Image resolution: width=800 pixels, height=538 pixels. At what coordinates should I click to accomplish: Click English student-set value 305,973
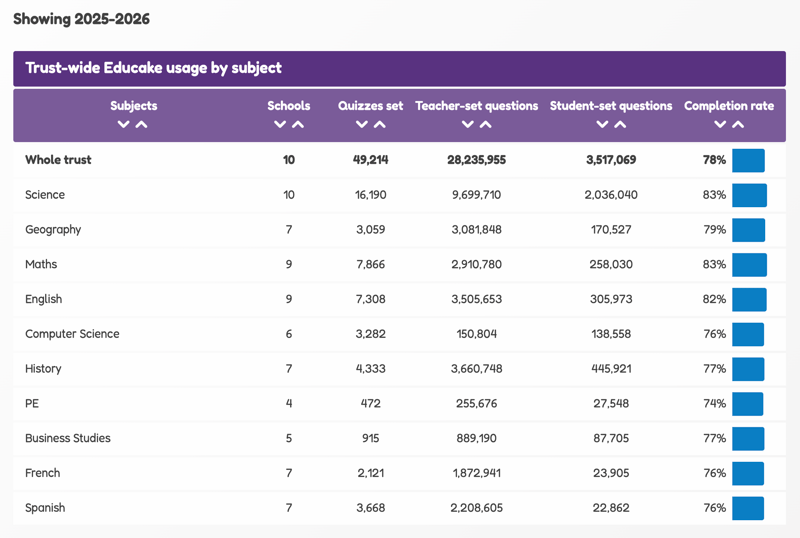(611, 299)
